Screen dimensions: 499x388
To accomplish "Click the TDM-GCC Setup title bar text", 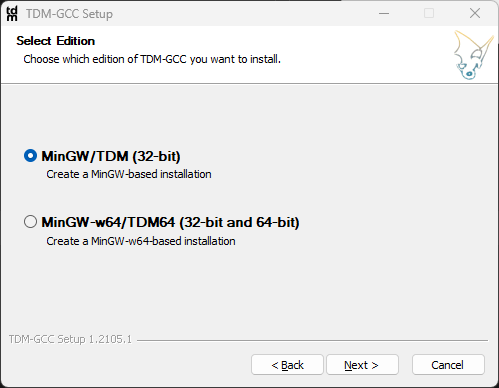I will click(x=70, y=14).
